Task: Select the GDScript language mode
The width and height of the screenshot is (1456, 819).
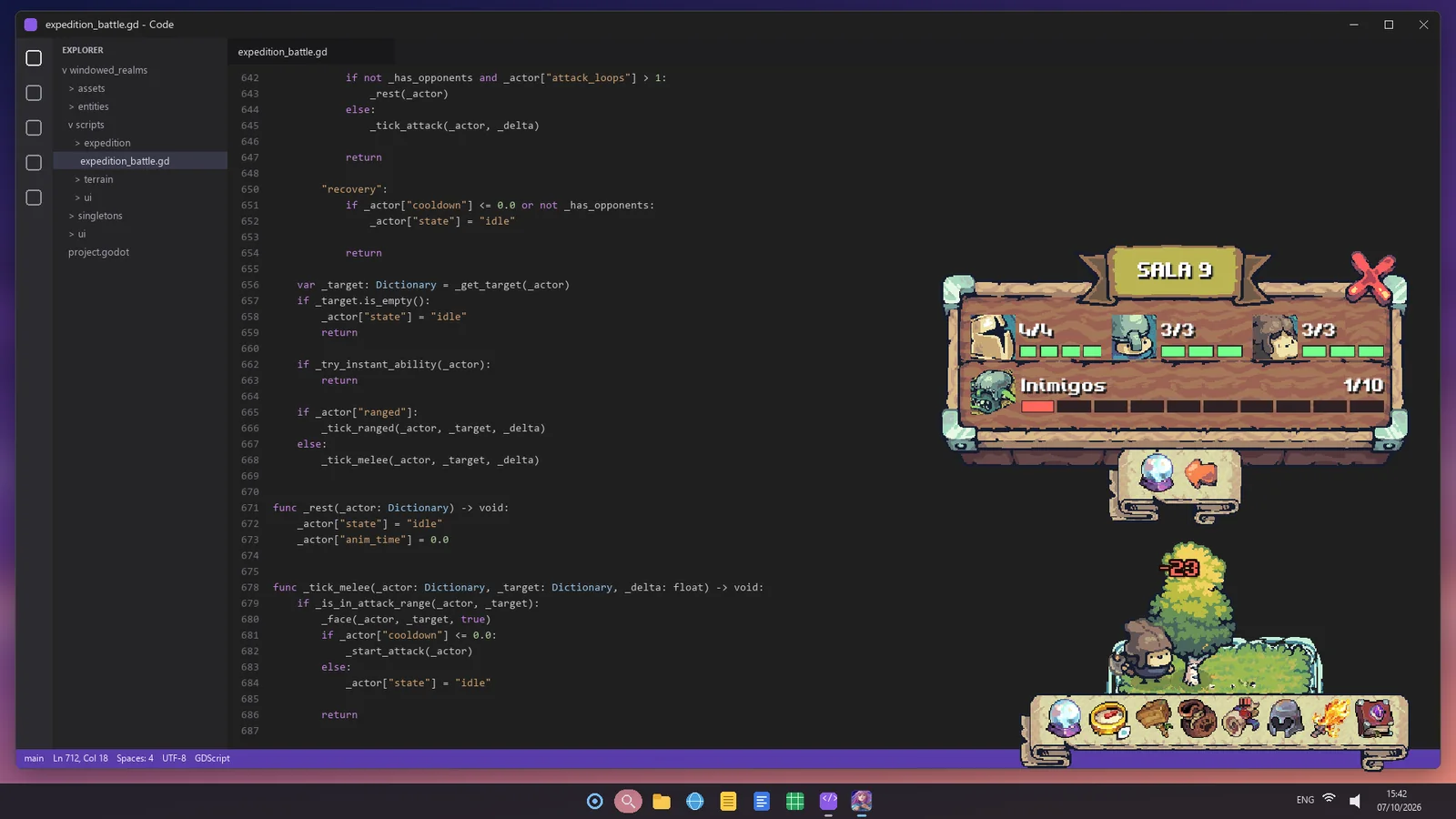Action: pos(212,758)
